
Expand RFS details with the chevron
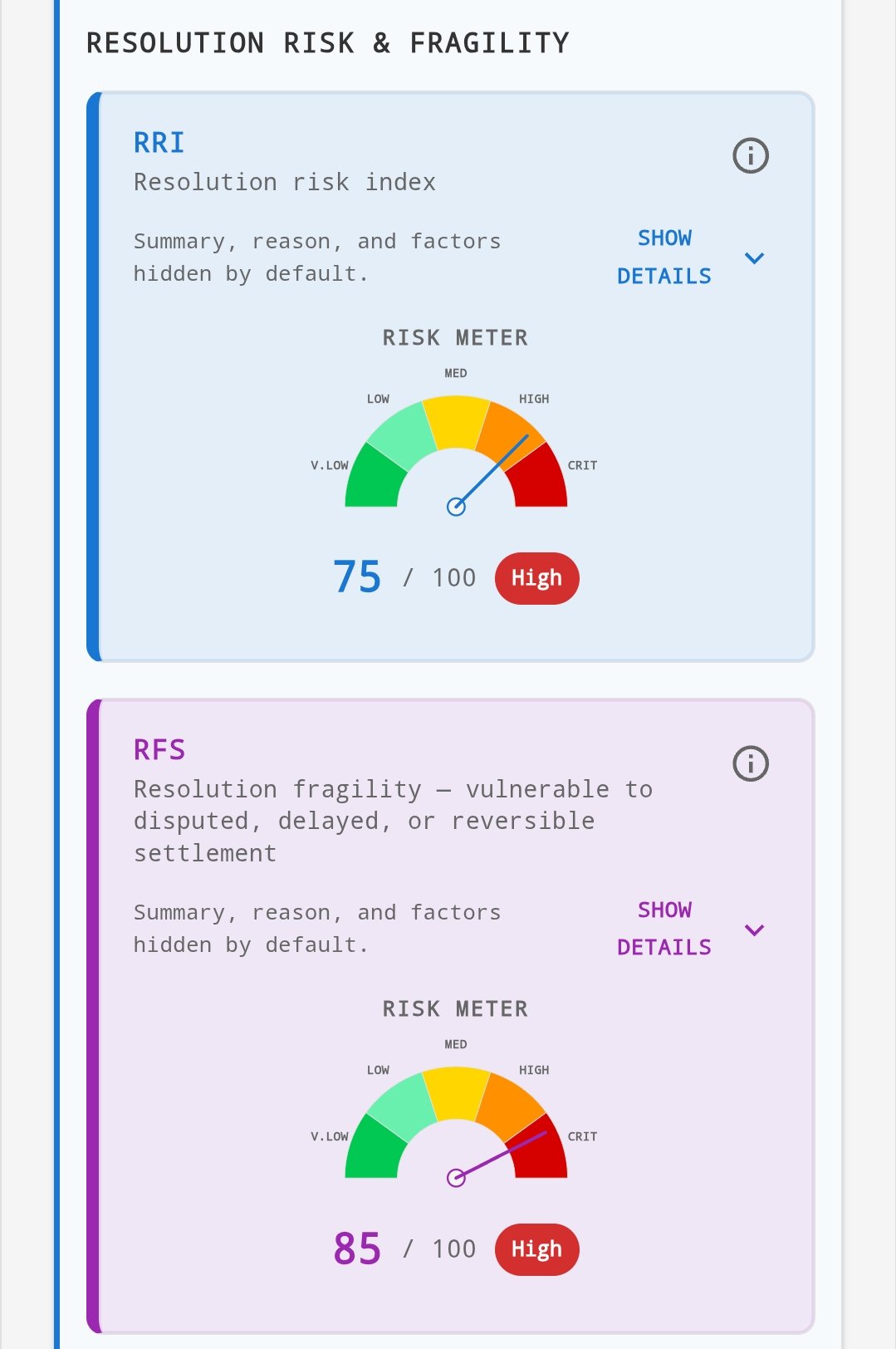pyautogui.click(x=754, y=930)
